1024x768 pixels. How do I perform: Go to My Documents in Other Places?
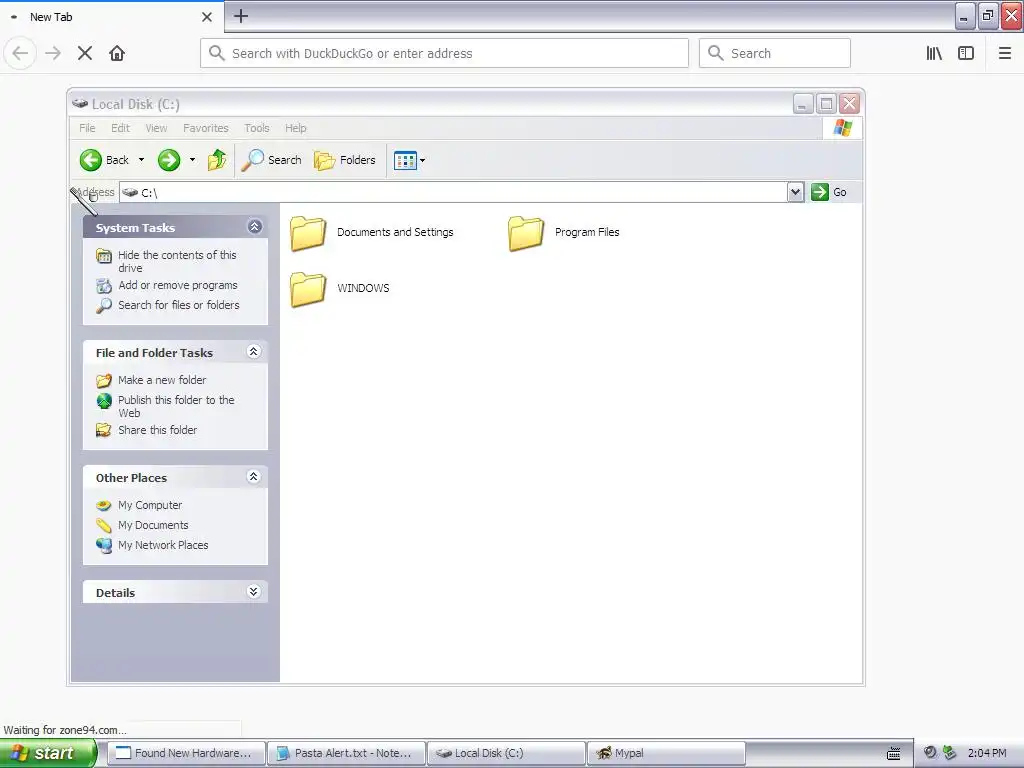coord(153,525)
